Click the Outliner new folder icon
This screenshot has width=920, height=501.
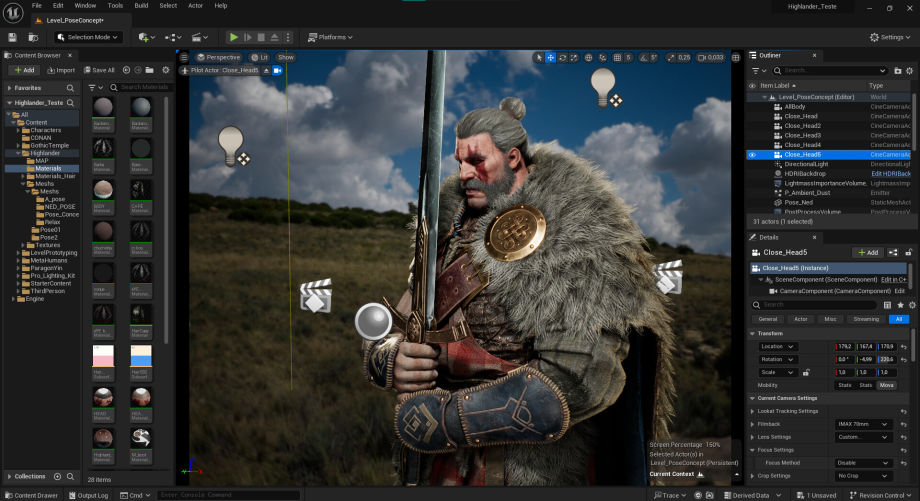[898, 70]
